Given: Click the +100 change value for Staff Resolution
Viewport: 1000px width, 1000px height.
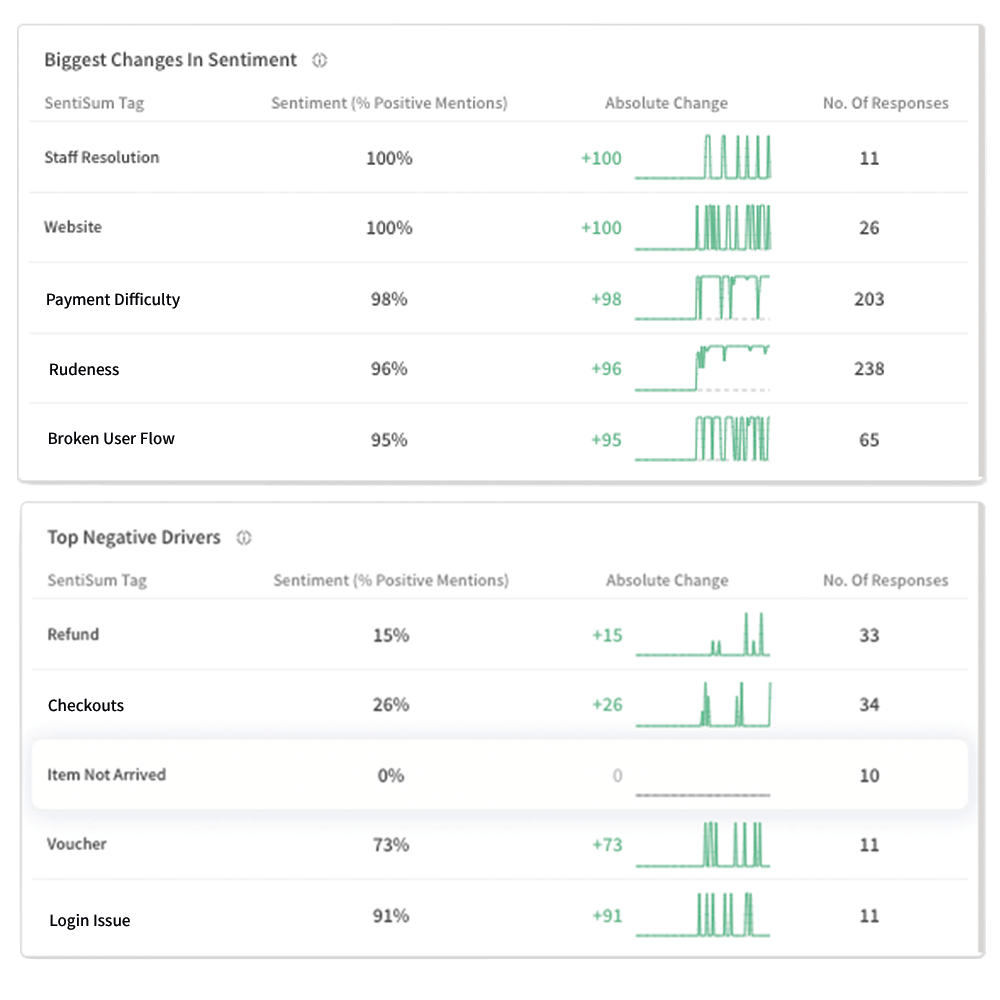Looking at the screenshot, I should pyautogui.click(x=599, y=157).
